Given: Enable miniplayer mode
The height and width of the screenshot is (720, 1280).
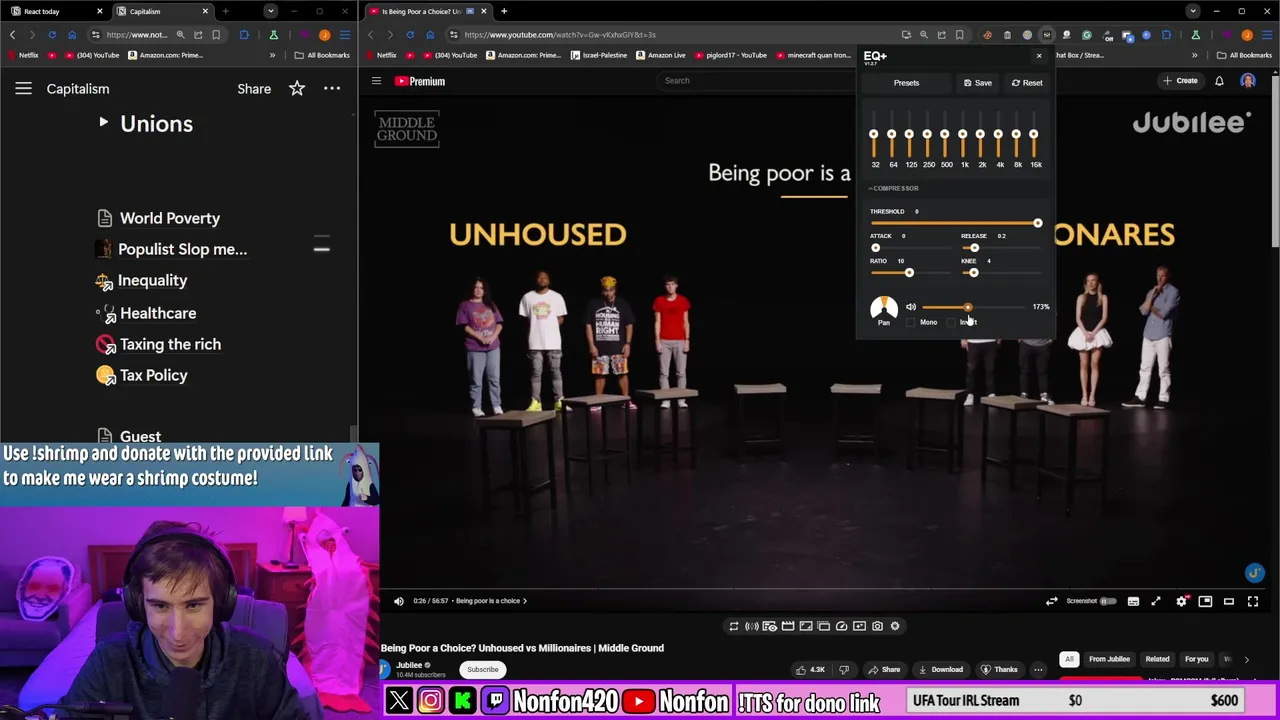Looking at the screenshot, I should (x=1205, y=601).
